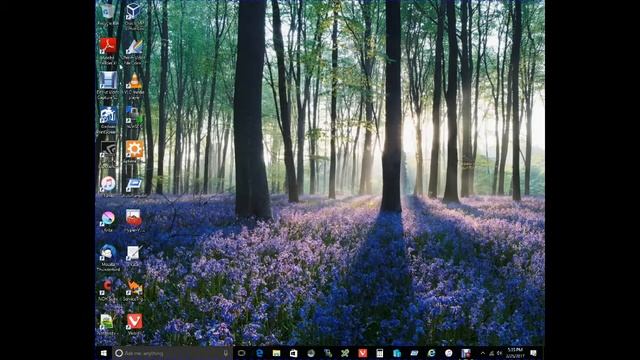Screen dimensions: 640x360
Task: Launch the Vivaldi browser desktop shortcut
Action: [x=134, y=323]
